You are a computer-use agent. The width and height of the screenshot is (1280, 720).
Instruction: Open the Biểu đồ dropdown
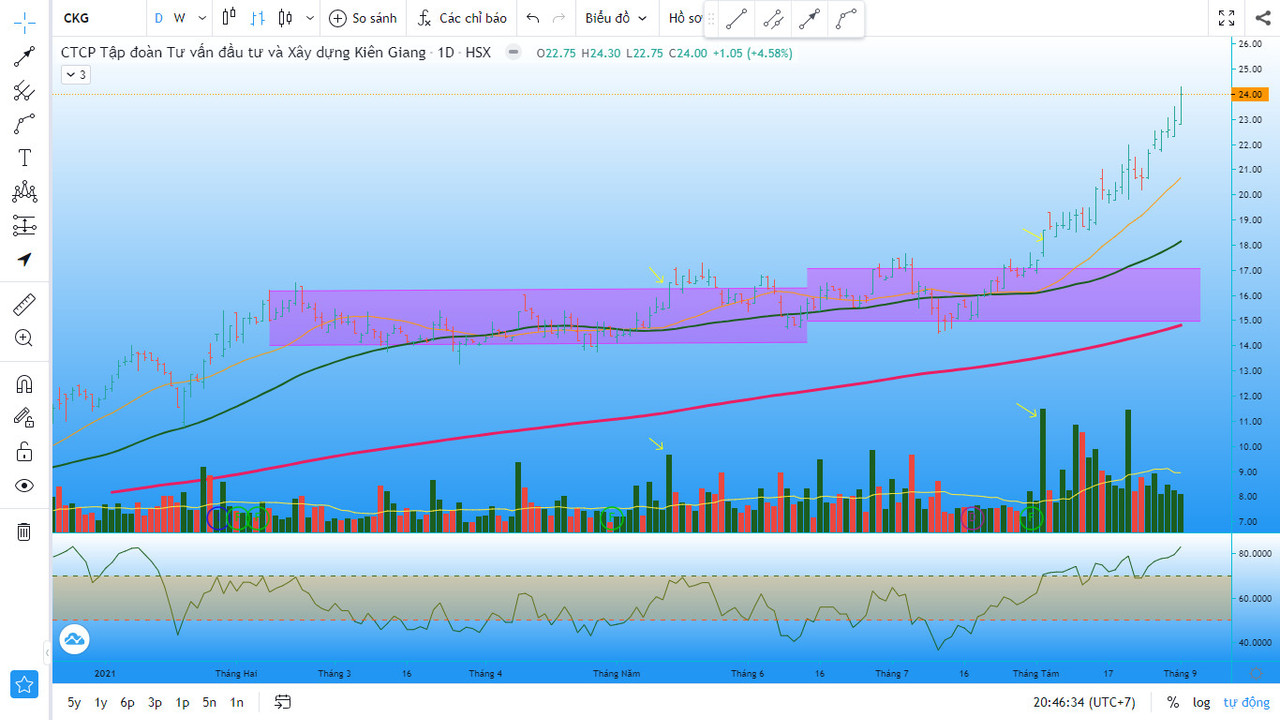click(616, 18)
